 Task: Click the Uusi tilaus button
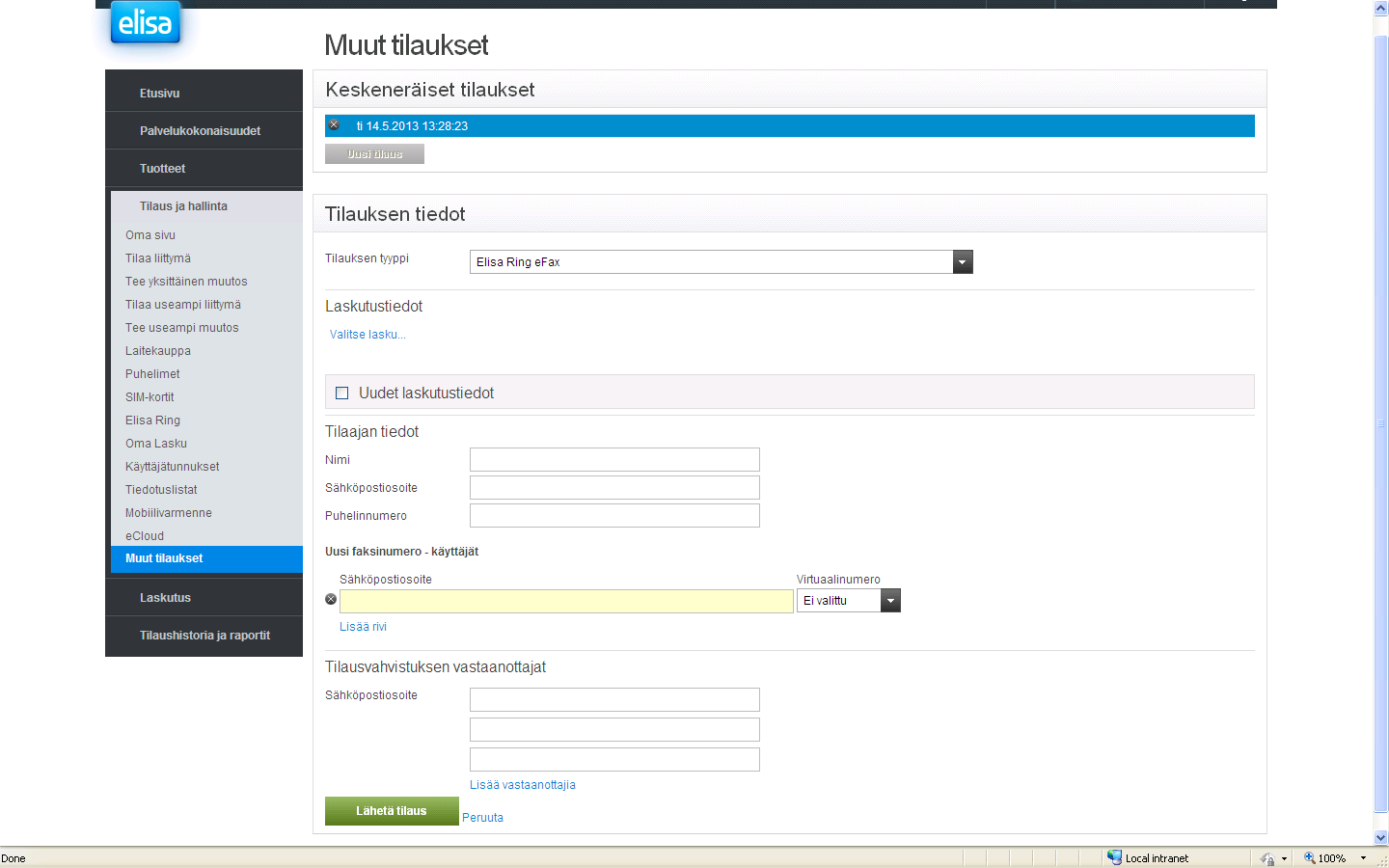[x=374, y=154]
